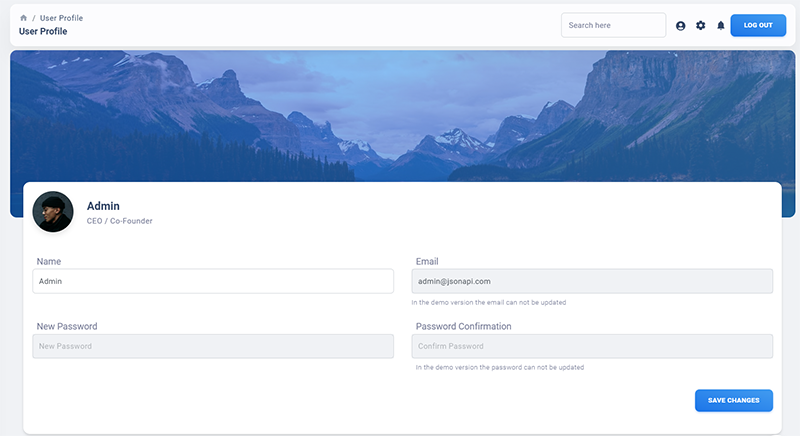Click the LOG OUT button
The height and width of the screenshot is (436, 800).
pos(758,25)
